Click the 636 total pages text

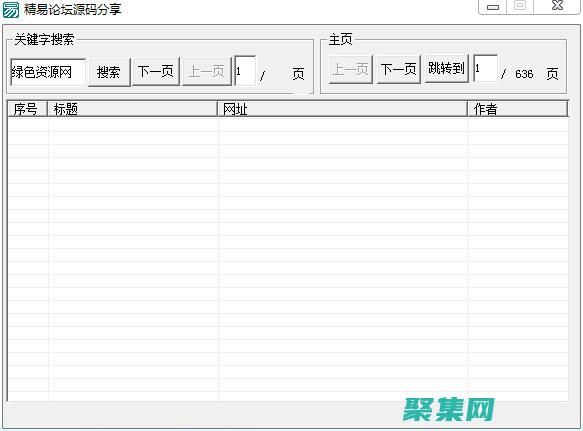click(524, 74)
